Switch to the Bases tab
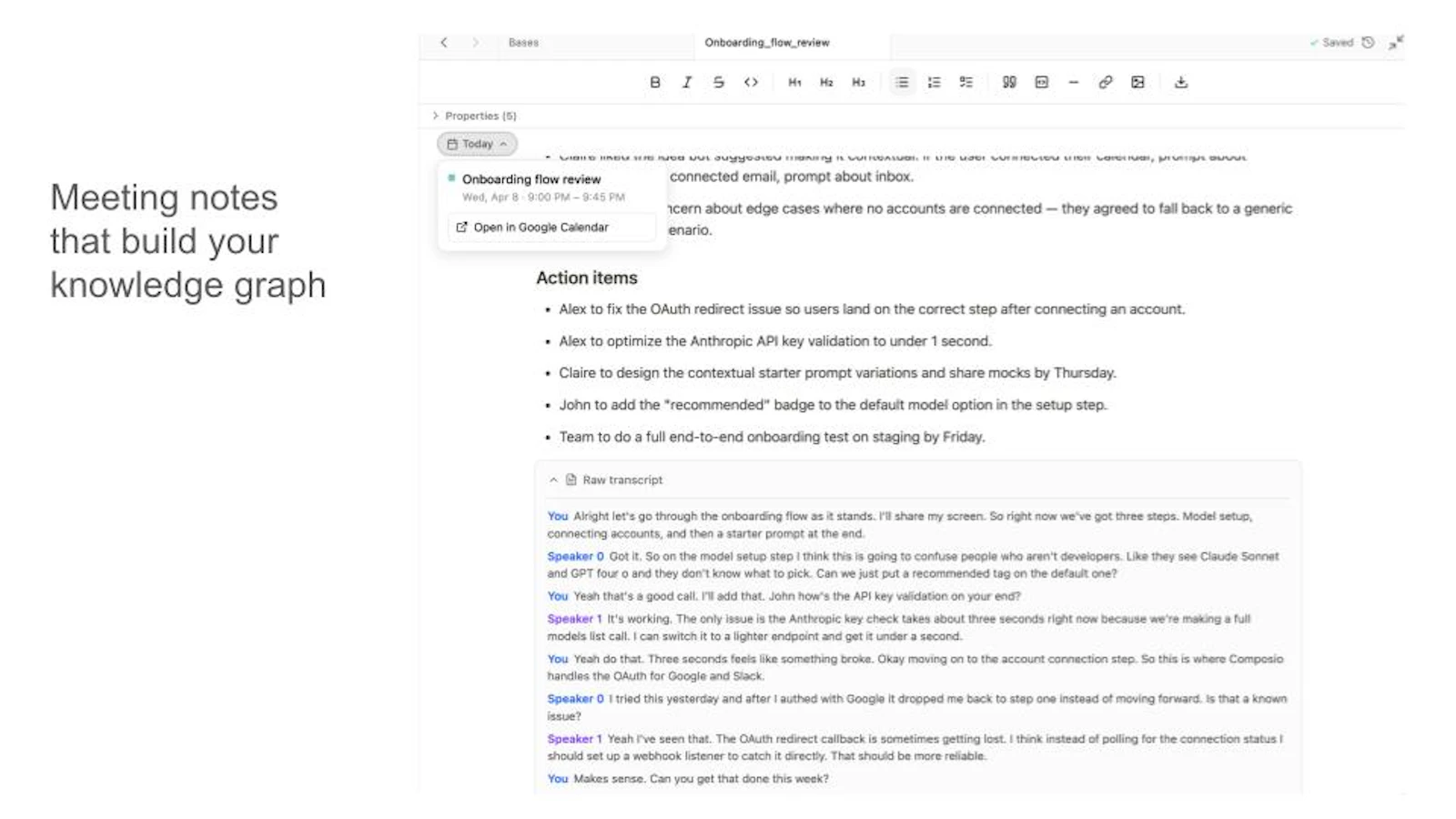Viewport: 1456px width, 819px height. coord(524,42)
